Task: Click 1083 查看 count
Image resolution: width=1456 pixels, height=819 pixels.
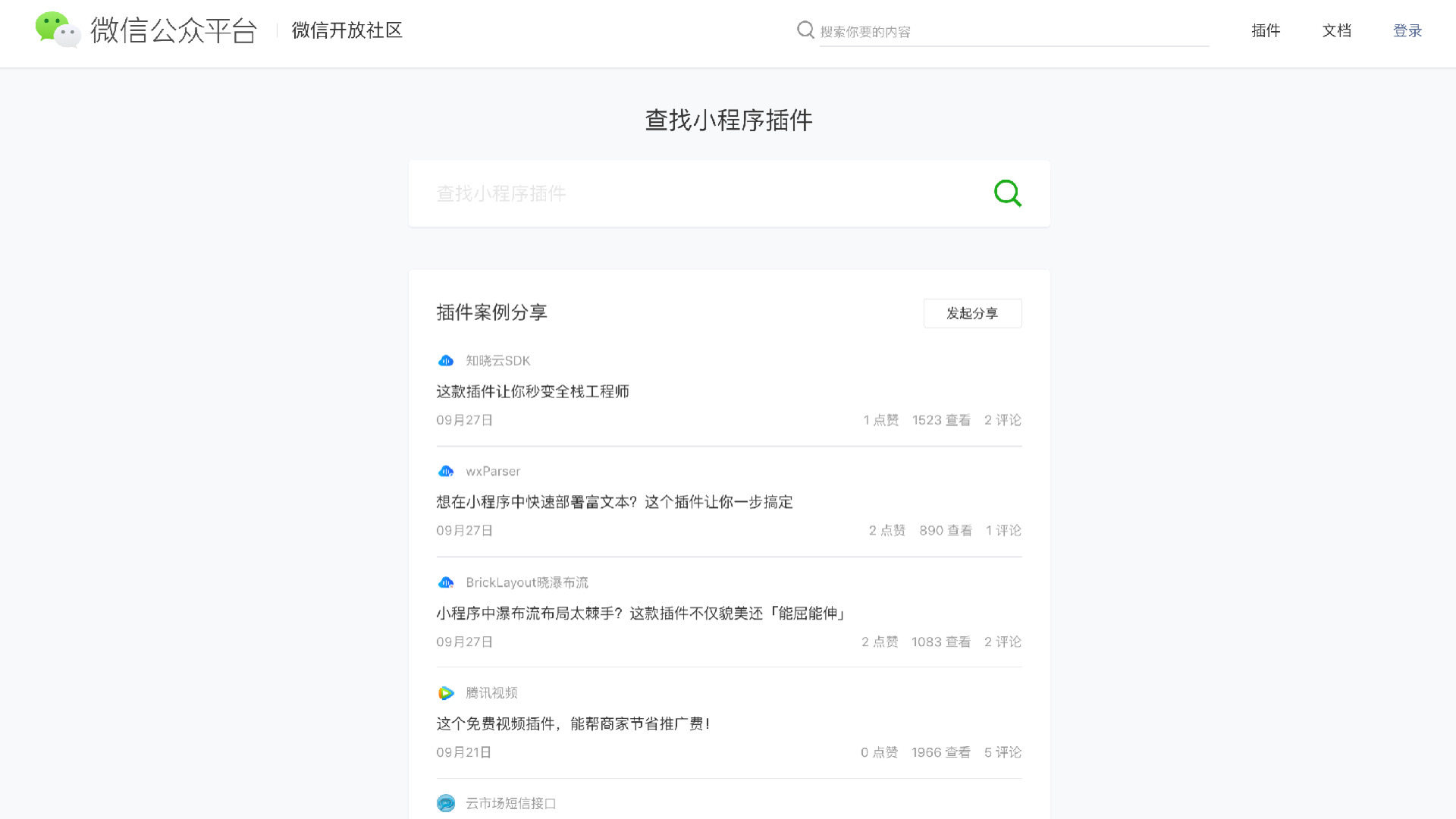Action: pyautogui.click(x=941, y=642)
